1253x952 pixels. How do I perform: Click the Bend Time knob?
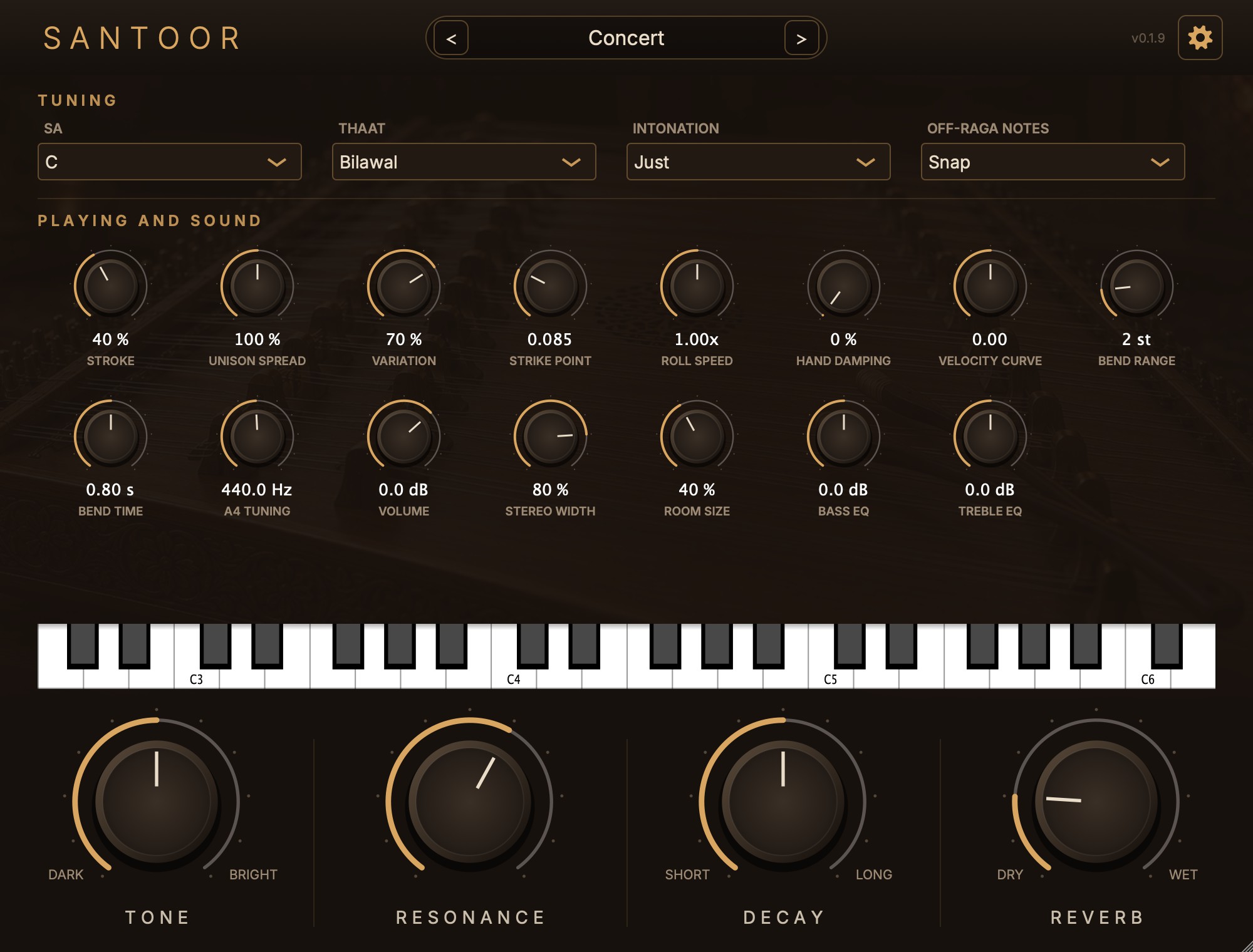pos(111,436)
